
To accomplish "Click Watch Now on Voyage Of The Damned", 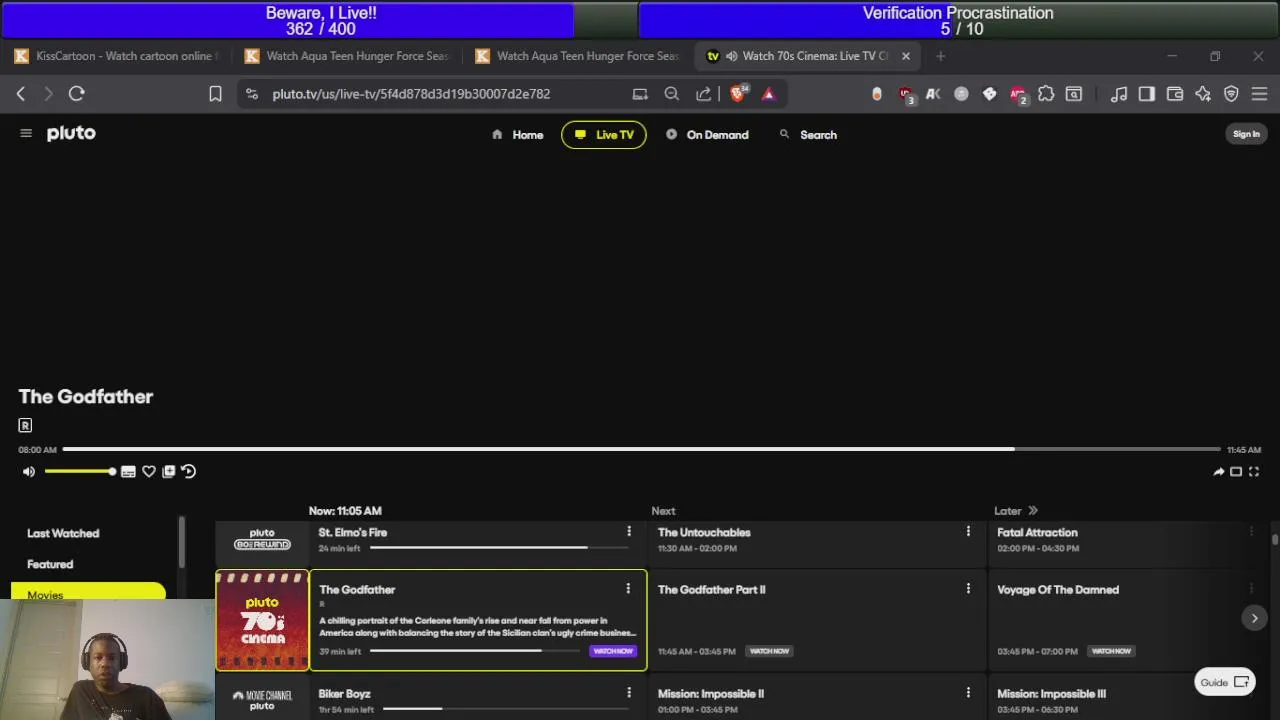I will click(1111, 651).
